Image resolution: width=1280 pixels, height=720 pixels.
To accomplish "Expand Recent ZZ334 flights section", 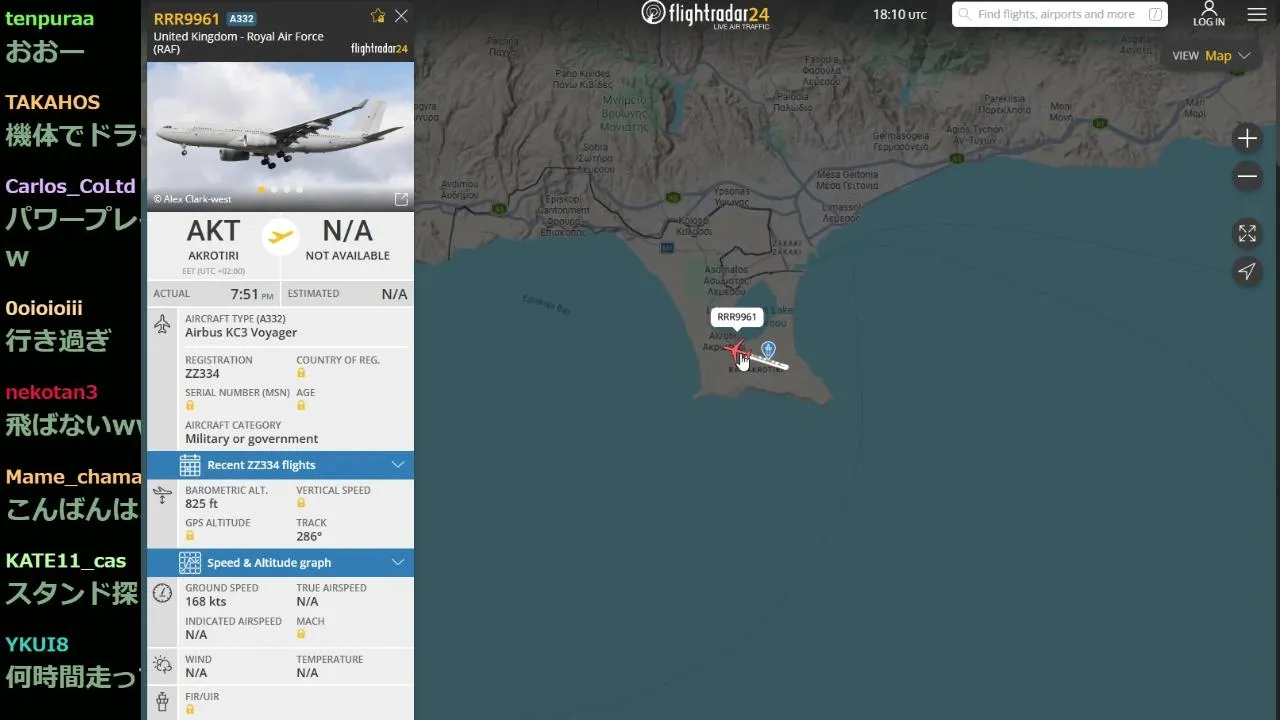I will coord(280,465).
